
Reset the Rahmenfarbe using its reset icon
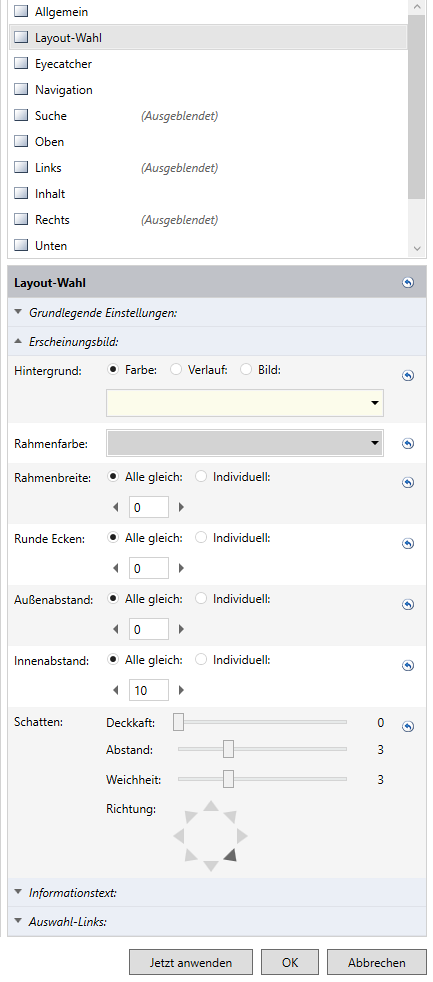click(408, 443)
